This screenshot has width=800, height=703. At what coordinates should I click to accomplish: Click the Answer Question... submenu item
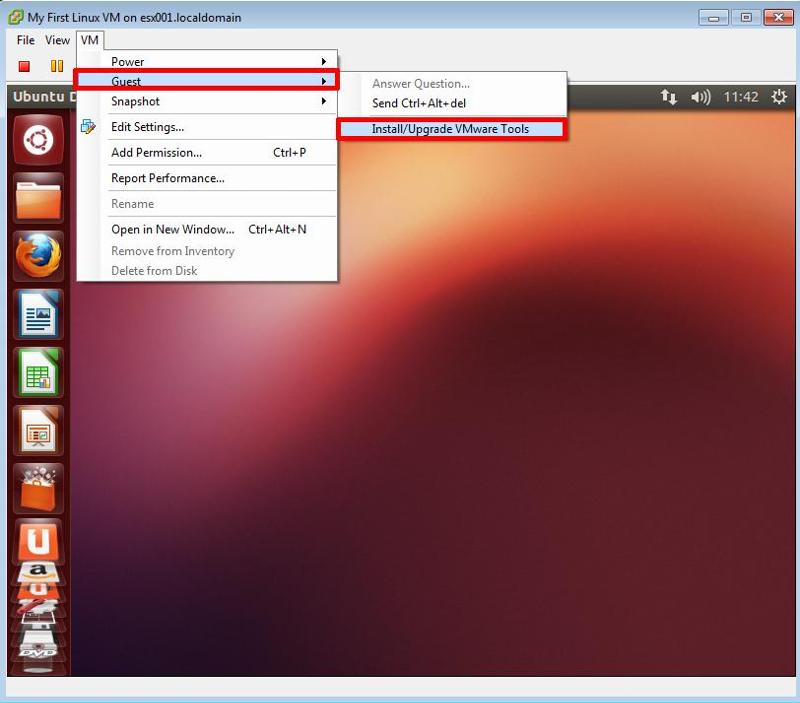click(x=452, y=84)
